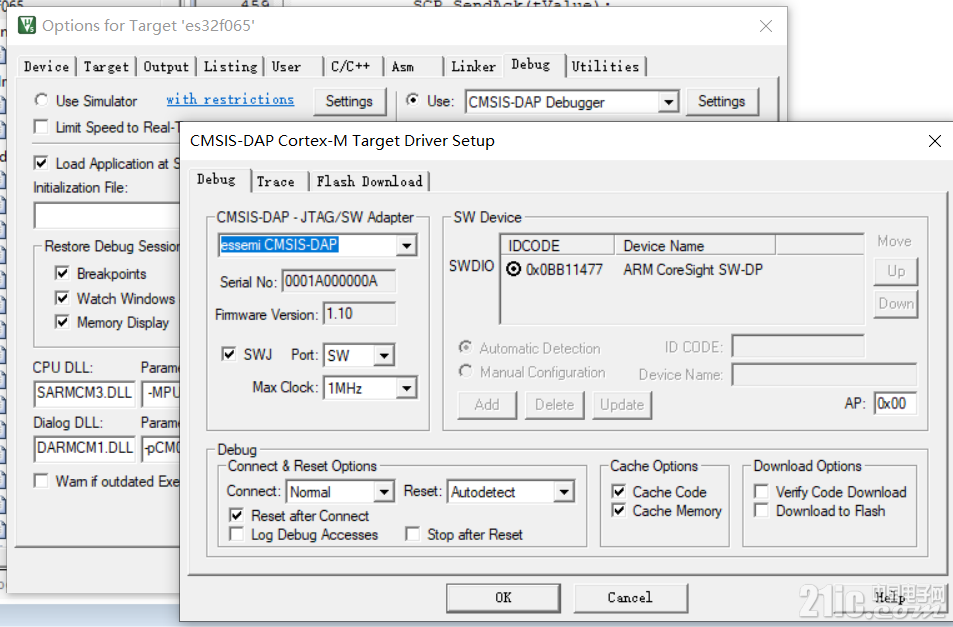
Task: Close the Options for Target window
Action: tap(766, 26)
